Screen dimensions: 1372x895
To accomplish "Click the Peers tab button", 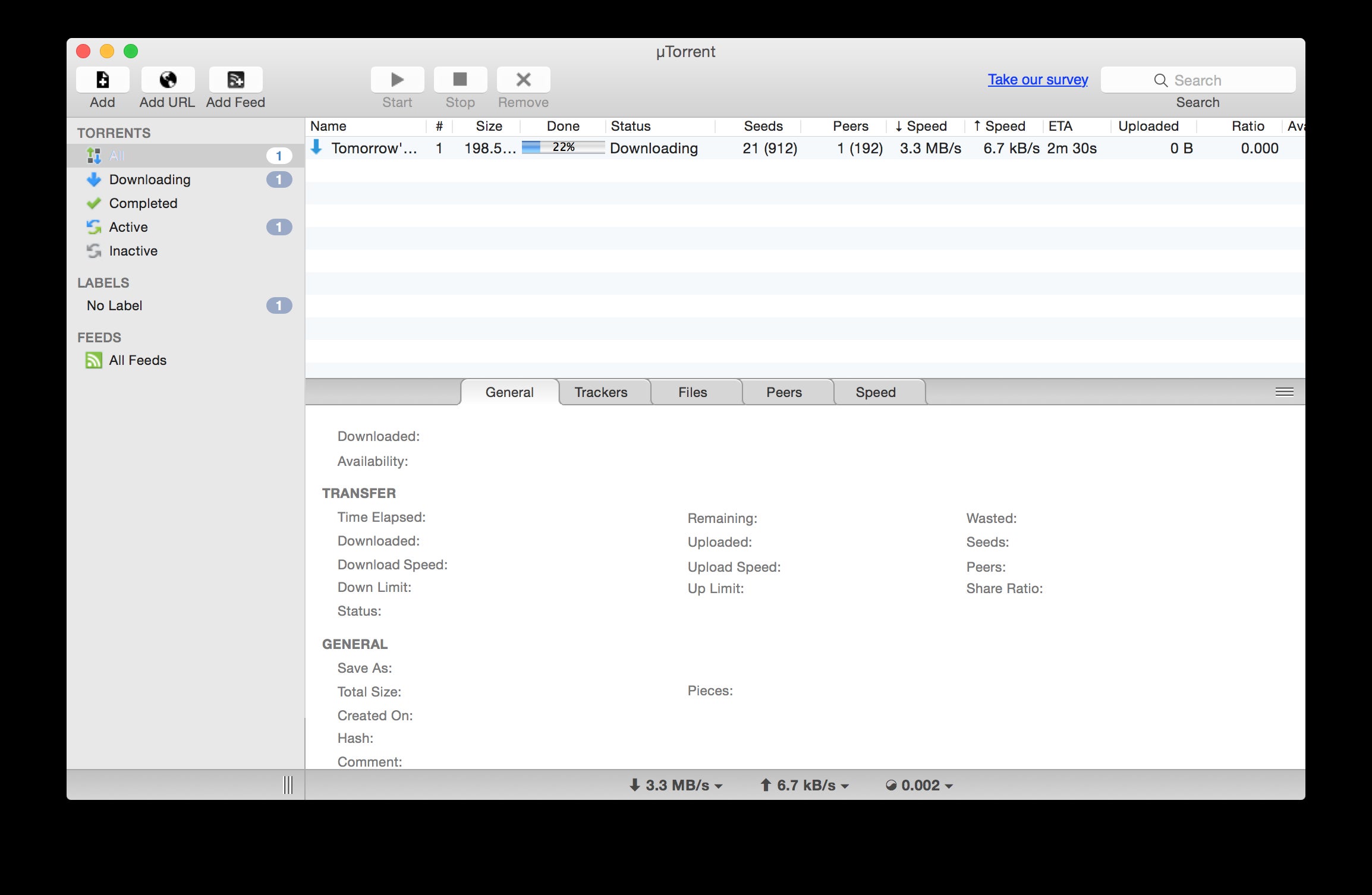I will [x=784, y=392].
